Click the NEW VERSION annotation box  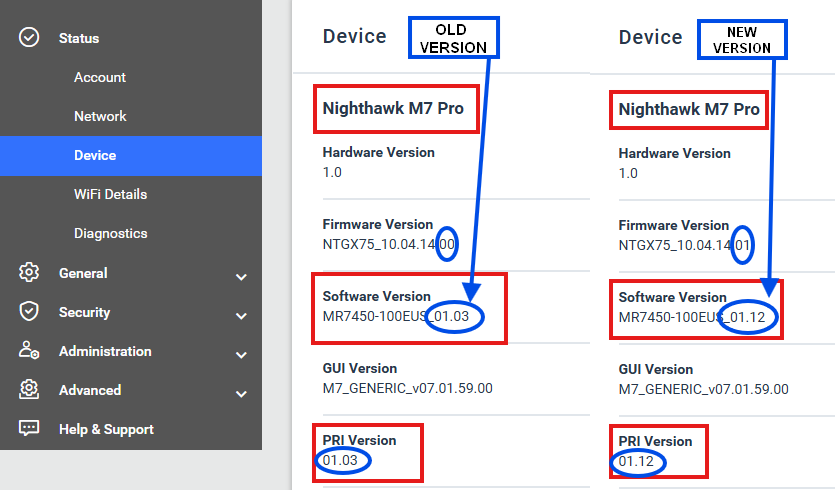click(742, 39)
